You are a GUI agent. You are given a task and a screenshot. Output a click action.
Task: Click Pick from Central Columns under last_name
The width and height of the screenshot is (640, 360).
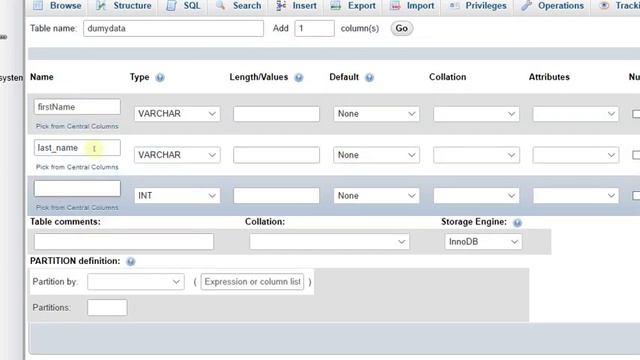coord(77,167)
